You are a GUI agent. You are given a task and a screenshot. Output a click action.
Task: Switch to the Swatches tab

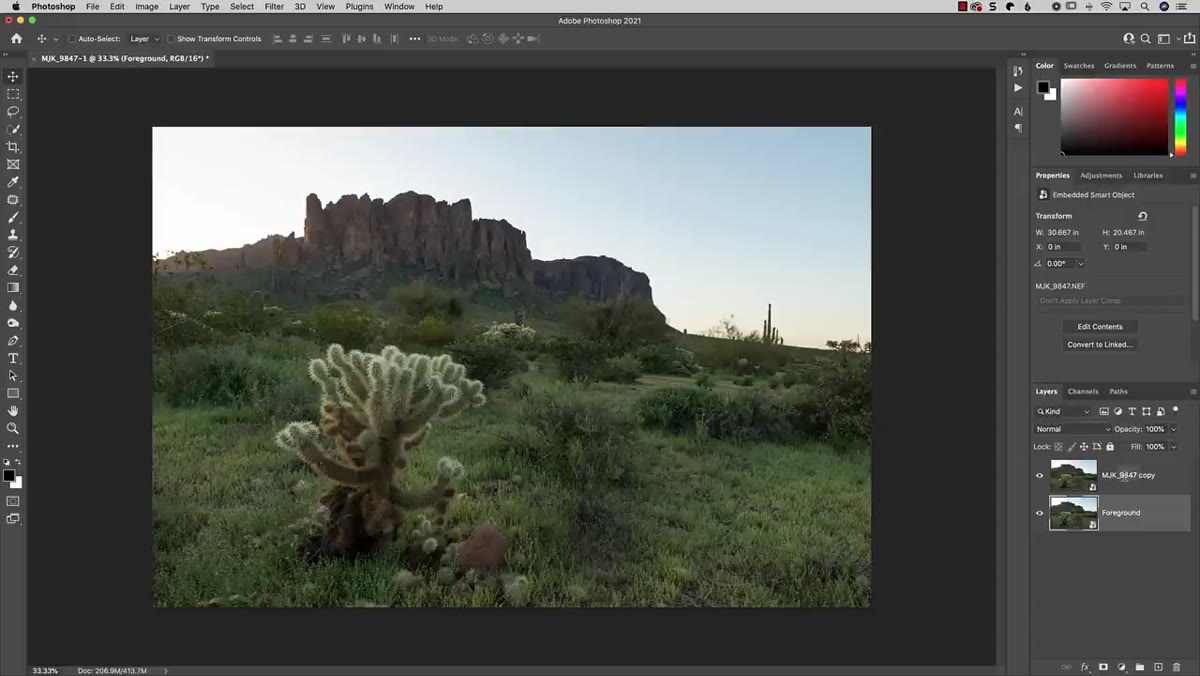[1078, 65]
